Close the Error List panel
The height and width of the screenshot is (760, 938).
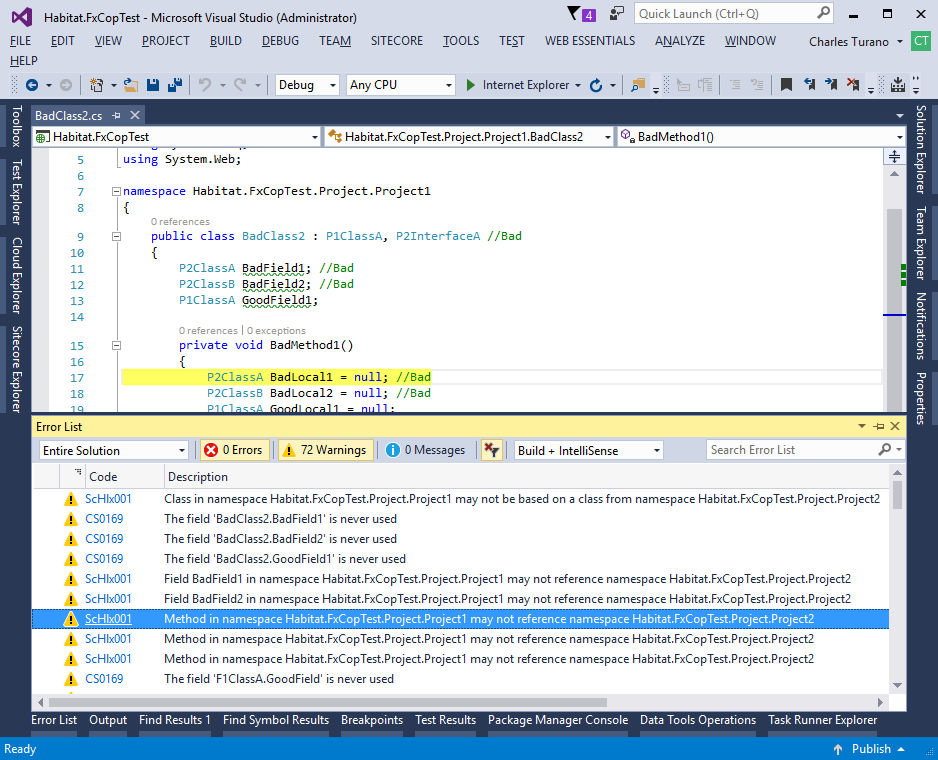coord(896,427)
